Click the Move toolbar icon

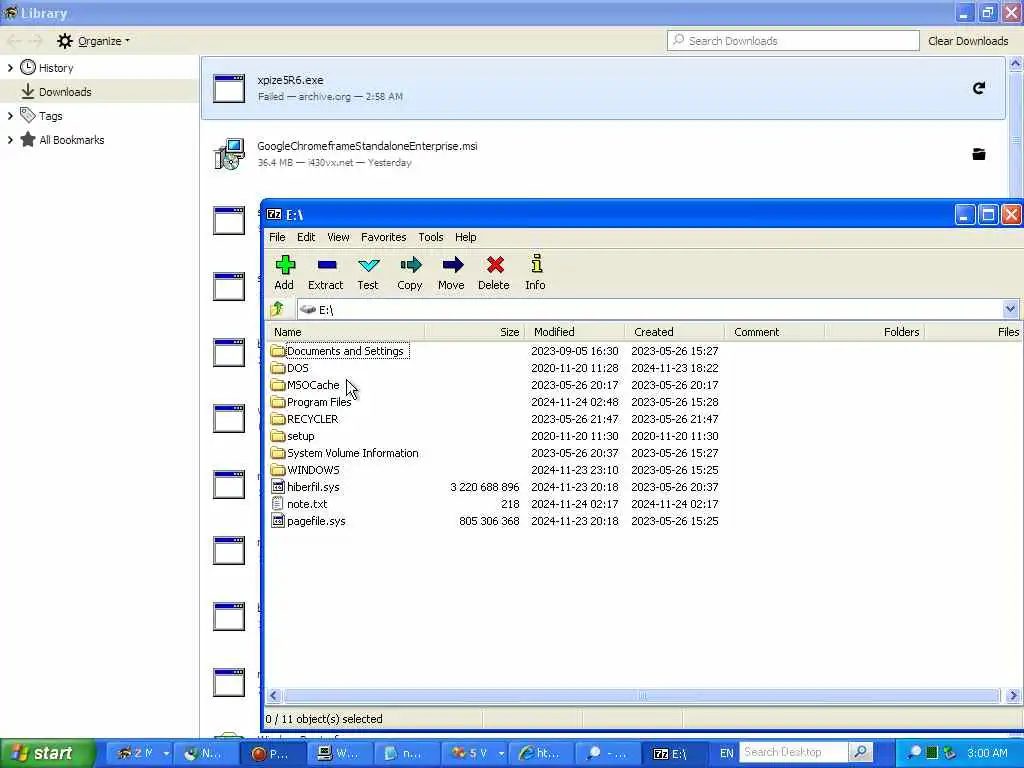[452, 265]
